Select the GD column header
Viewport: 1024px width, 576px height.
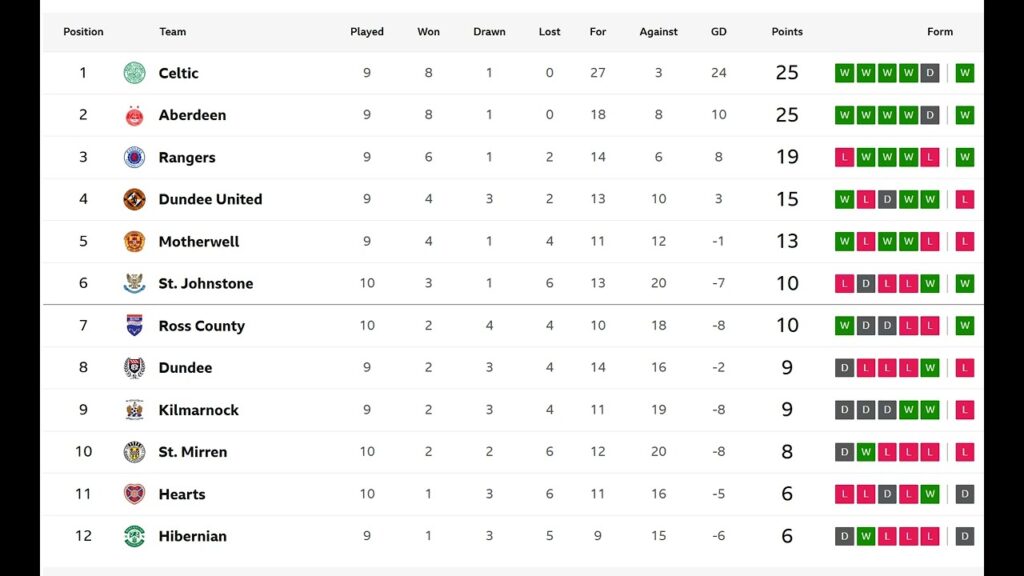pyautogui.click(x=718, y=32)
